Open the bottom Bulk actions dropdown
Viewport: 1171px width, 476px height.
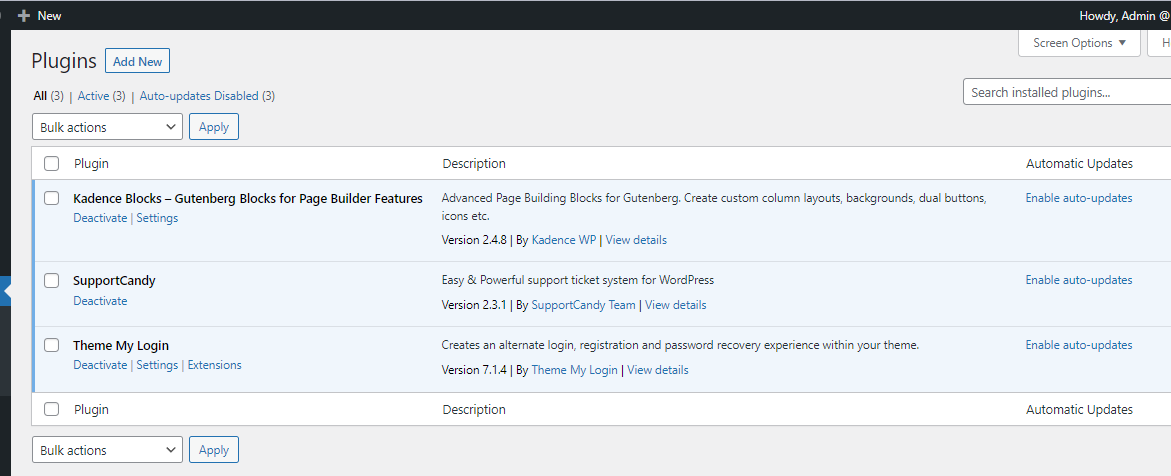click(x=108, y=450)
